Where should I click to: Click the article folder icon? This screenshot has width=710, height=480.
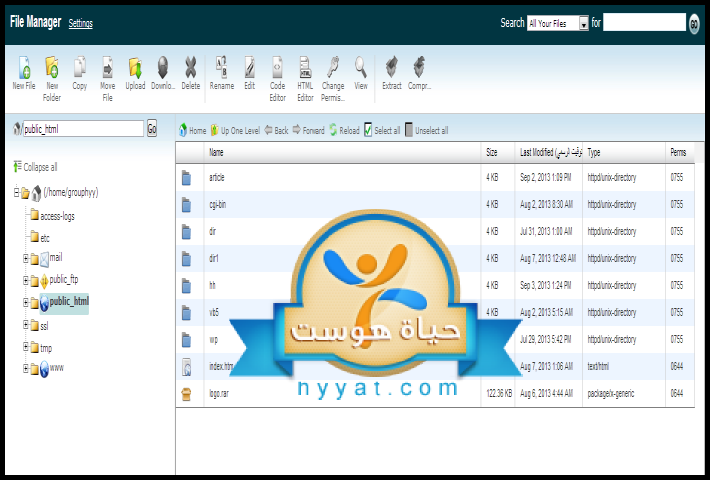pyautogui.click(x=186, y=178)
